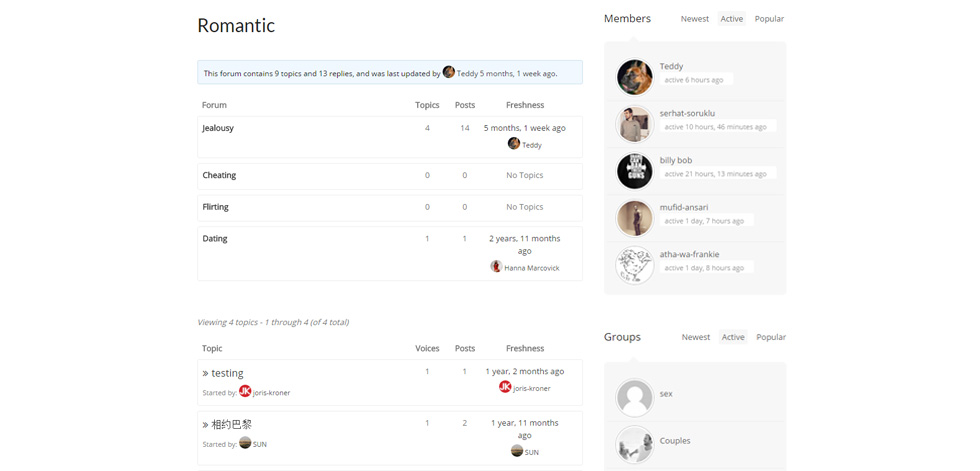Viewport: 980px width, 471px height.
Task: Click 'No Topics' in Flirting row
Action: click(524, 207)
